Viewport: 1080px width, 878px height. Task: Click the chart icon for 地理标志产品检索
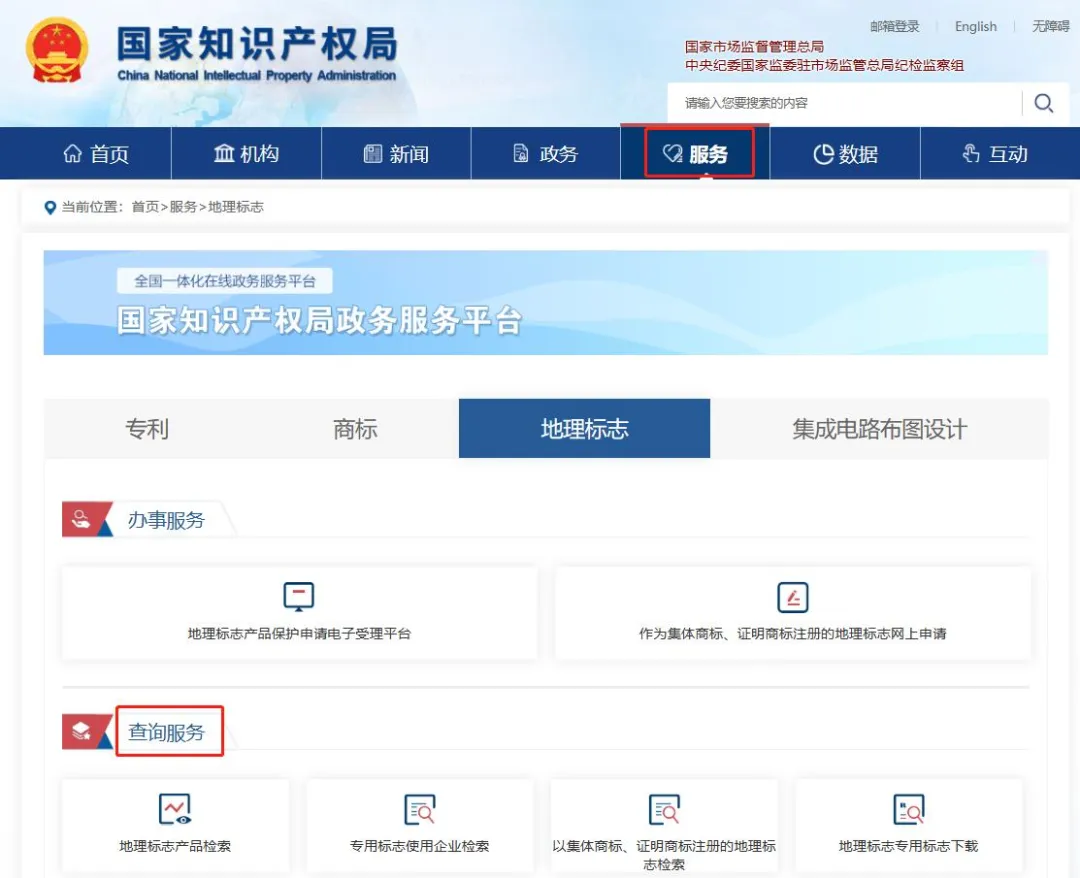click(175, 809)
